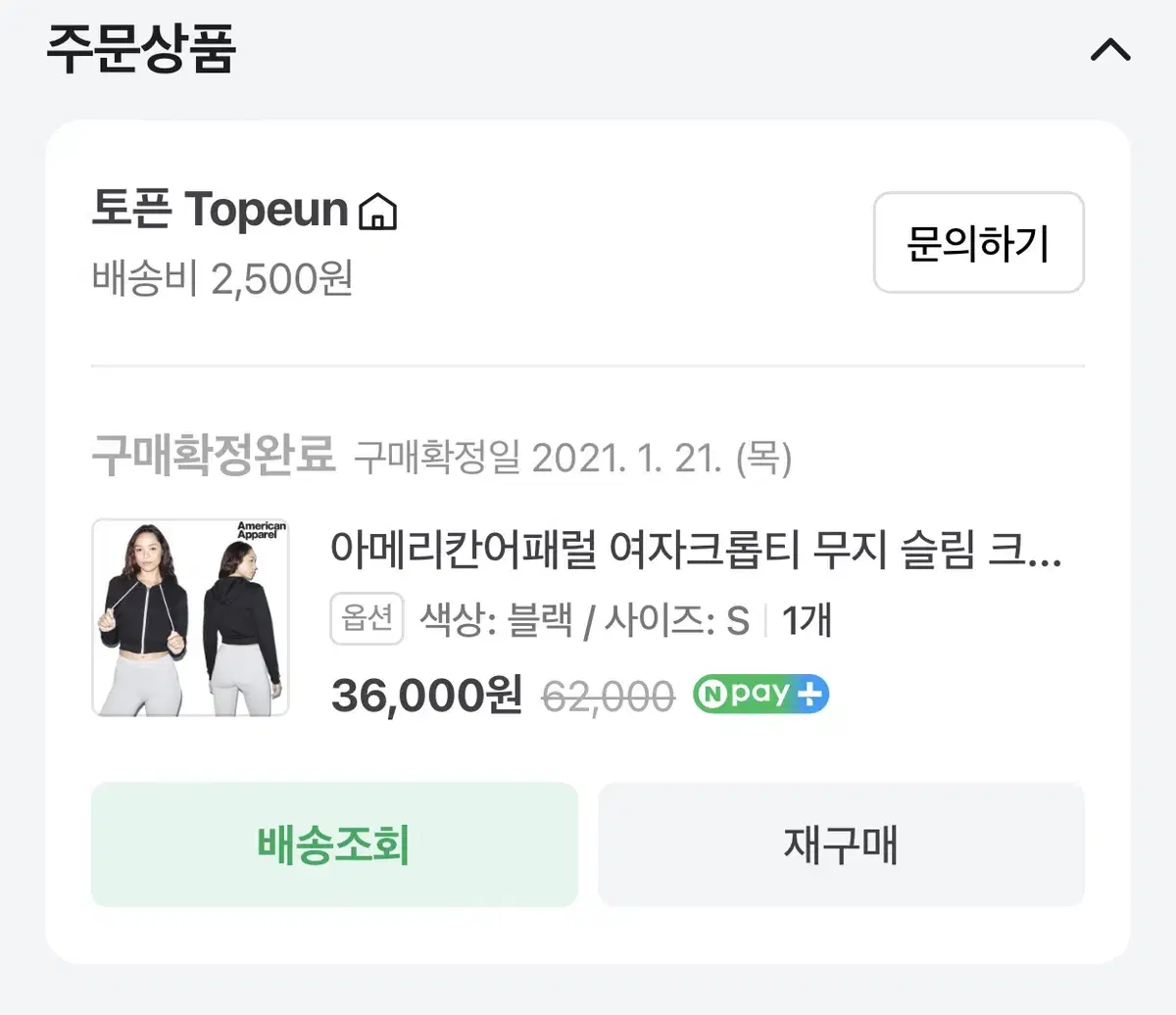This screenshot has height=1015, width=1176.
Task: Tap the 문의하기 button
Action: point(978,243)
